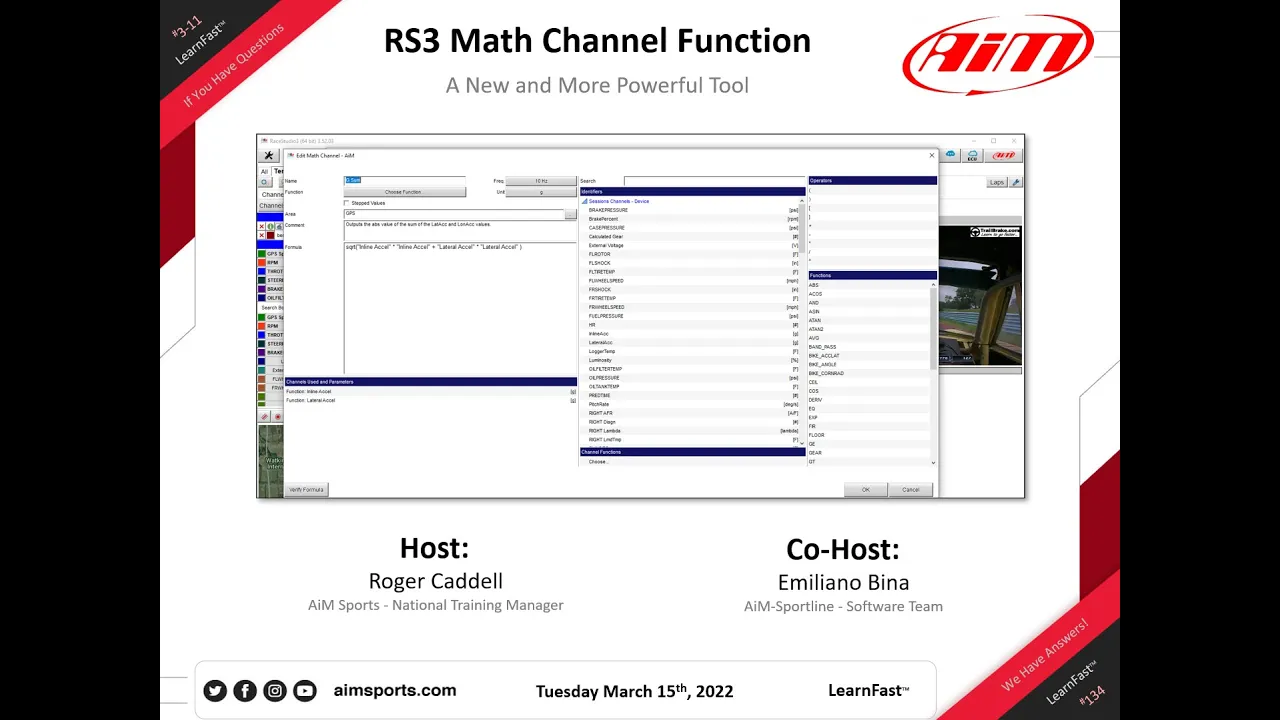Select Luminosity identifier
Viewport: 1280px width, 720px height.
692,360
